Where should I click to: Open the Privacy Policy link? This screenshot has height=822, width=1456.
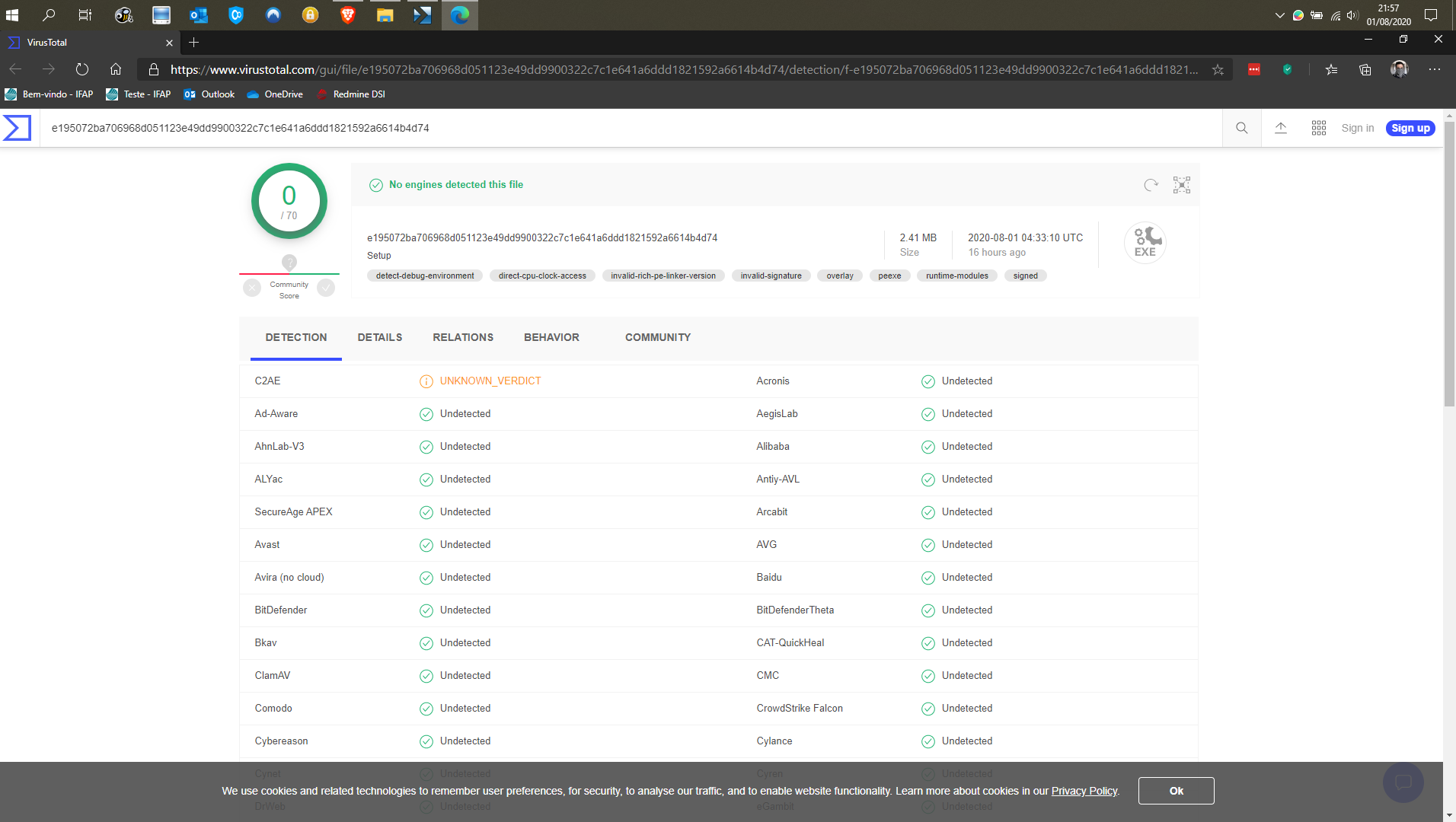[1084, 791]
